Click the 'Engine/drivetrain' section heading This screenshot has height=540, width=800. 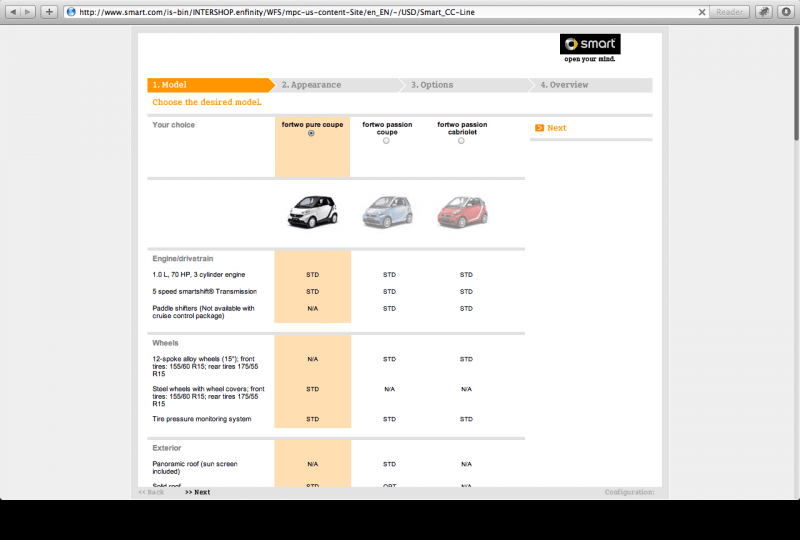tap(183, 259)
